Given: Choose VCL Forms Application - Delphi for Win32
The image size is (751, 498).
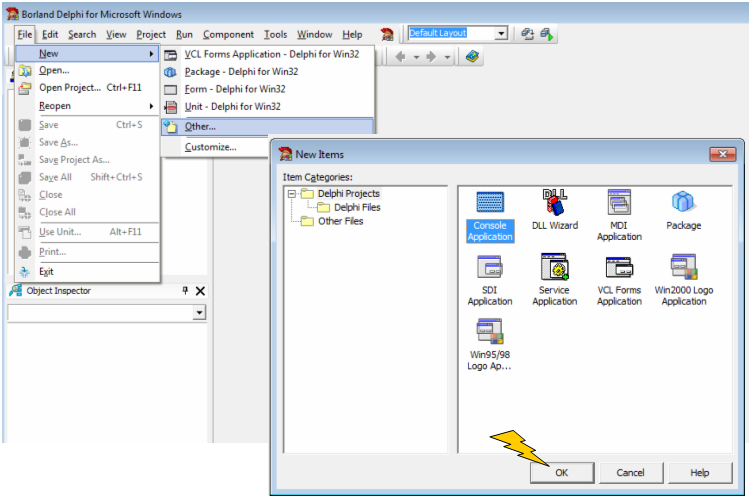Looking at the screenshot, I should pos(267,54).
